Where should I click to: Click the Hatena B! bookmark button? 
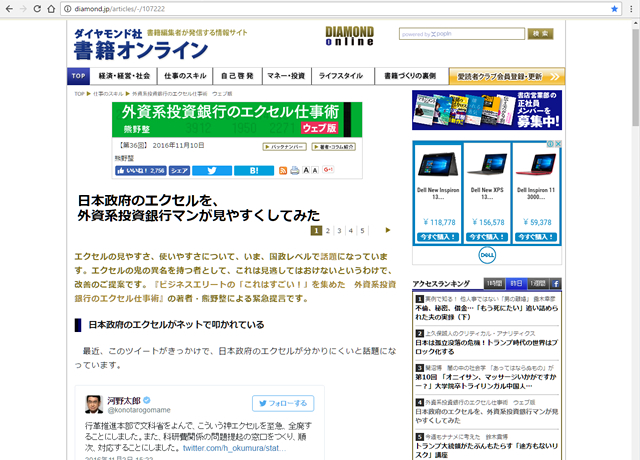253,171
